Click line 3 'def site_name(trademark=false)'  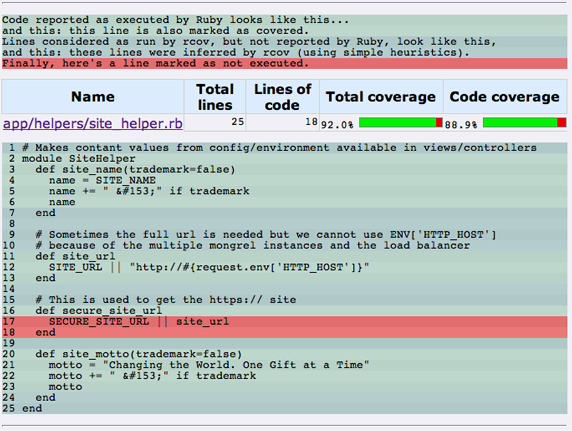click(x=285, y=170)
